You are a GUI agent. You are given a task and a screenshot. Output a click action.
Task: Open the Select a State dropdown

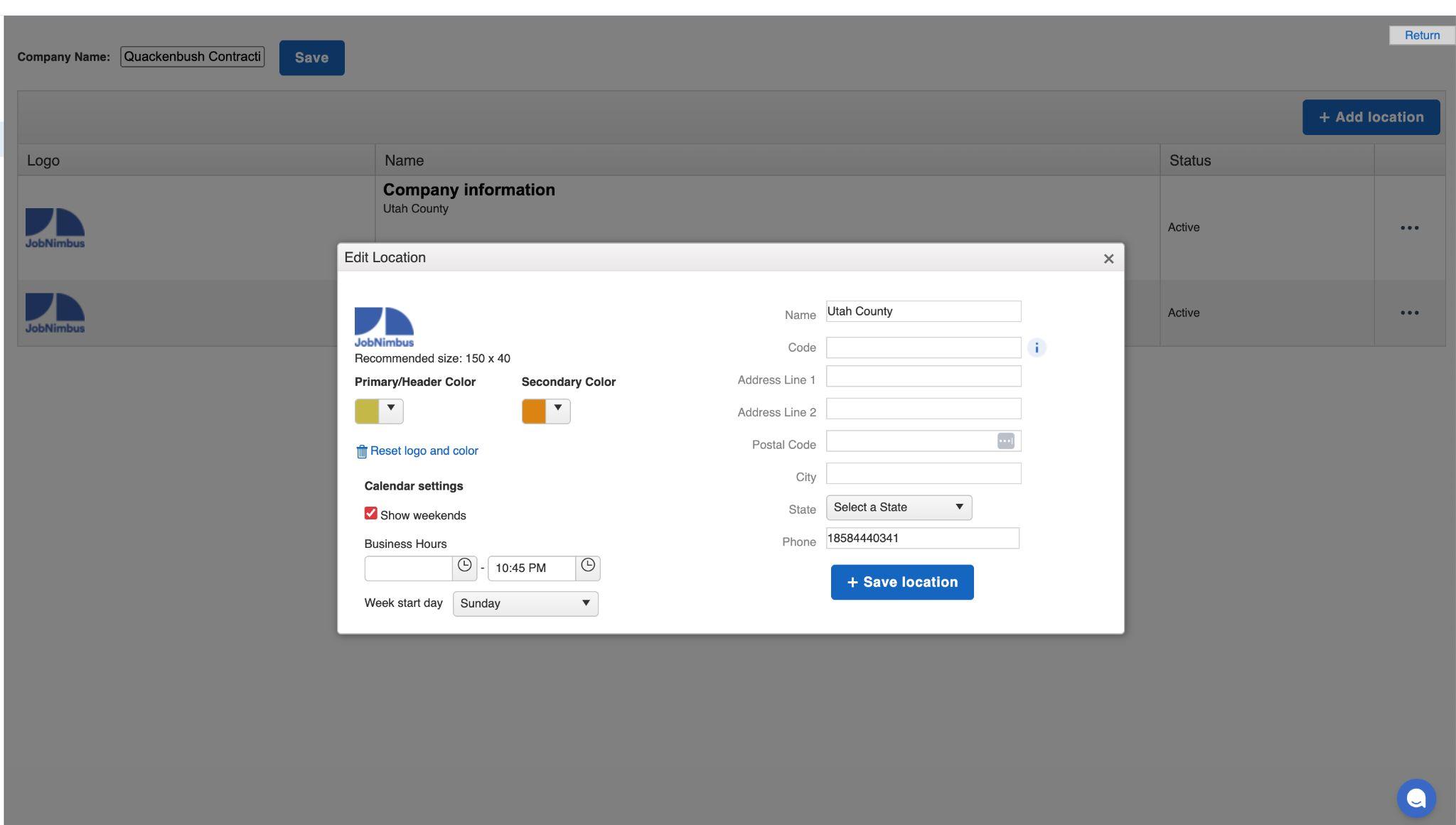pyautogui.click(x=899, y=507)
